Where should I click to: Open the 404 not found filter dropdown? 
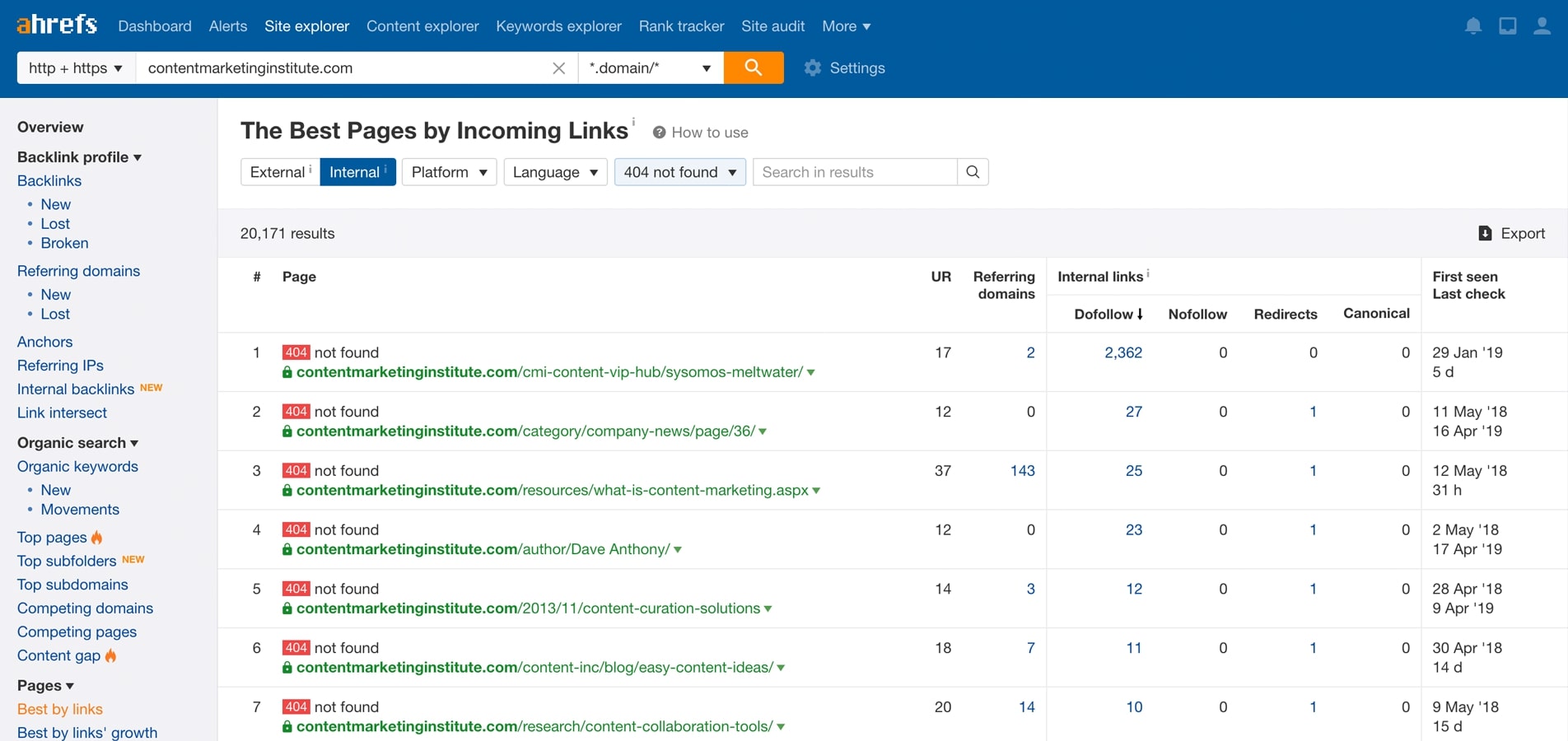679,172
